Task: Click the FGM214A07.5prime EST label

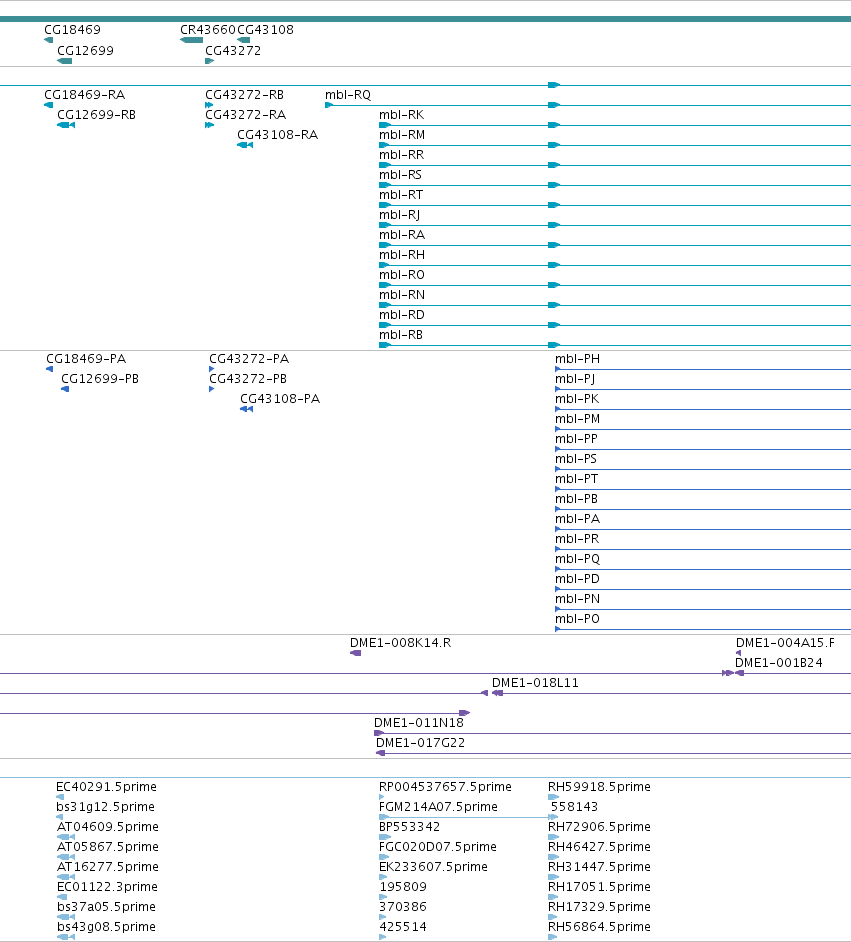Action: pyautogui.click(x=438, y=806)
